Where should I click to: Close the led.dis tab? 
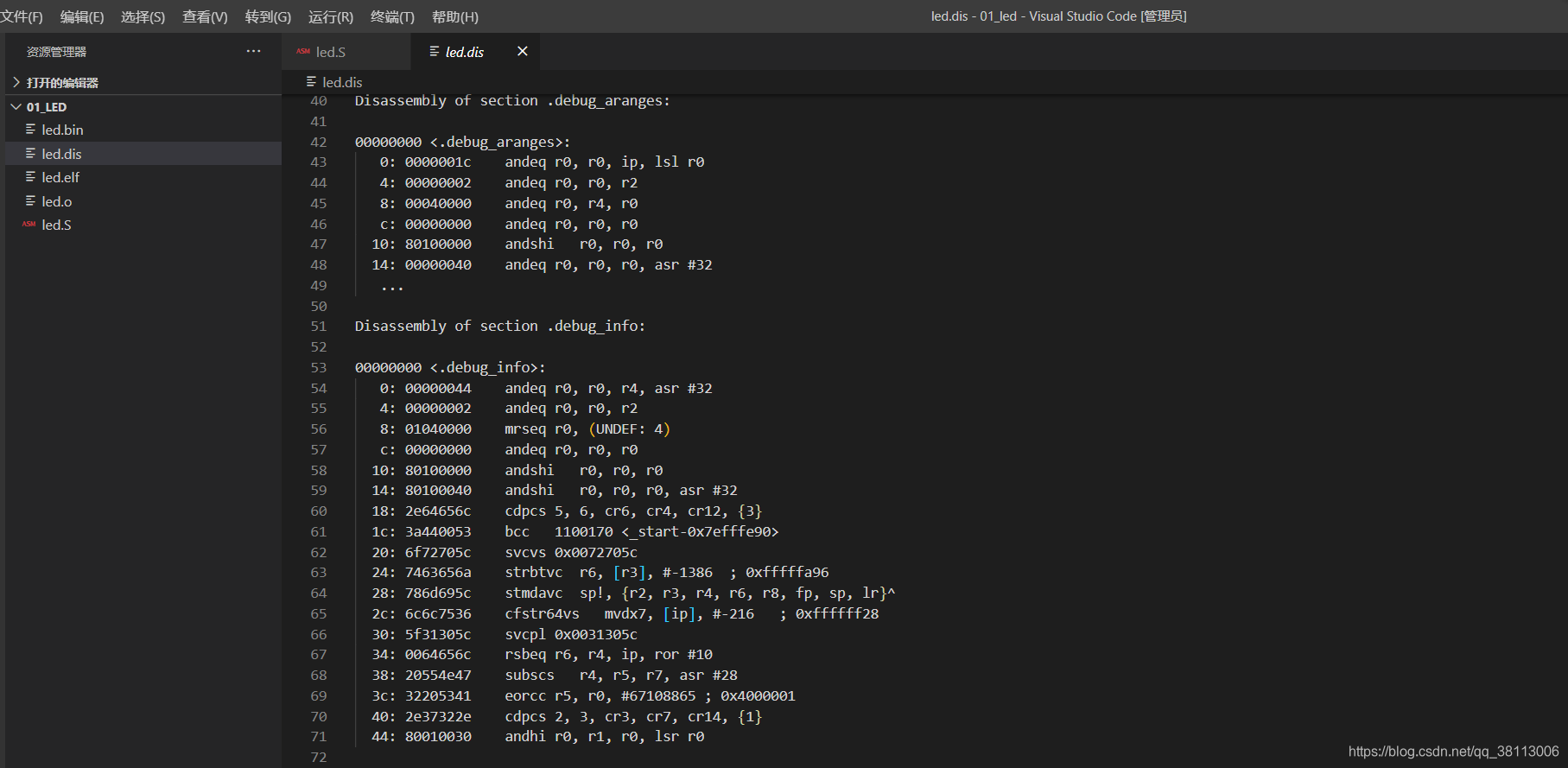(522, 52)
